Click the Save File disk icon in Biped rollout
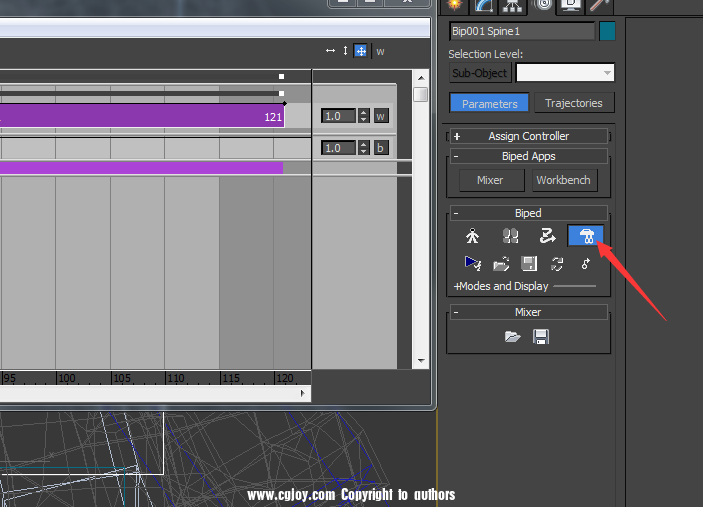703x507 pixels. (529, 264)
